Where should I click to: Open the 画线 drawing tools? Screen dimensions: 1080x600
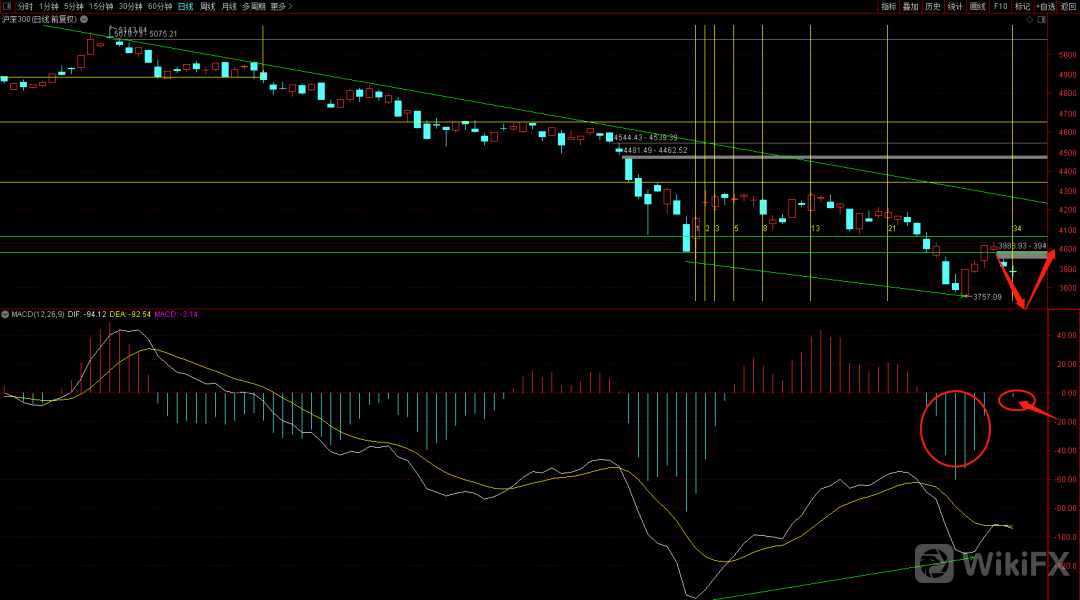pyautogui.click(x=978, y=6)
